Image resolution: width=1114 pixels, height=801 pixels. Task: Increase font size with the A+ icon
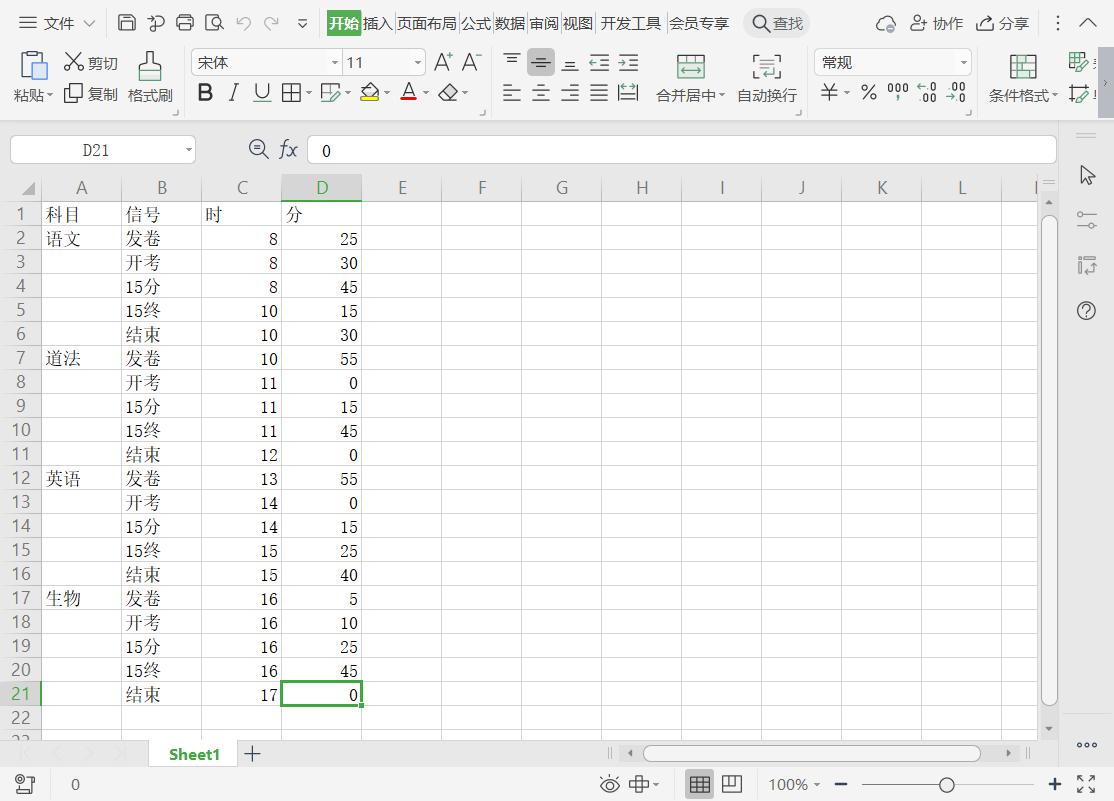444,63
